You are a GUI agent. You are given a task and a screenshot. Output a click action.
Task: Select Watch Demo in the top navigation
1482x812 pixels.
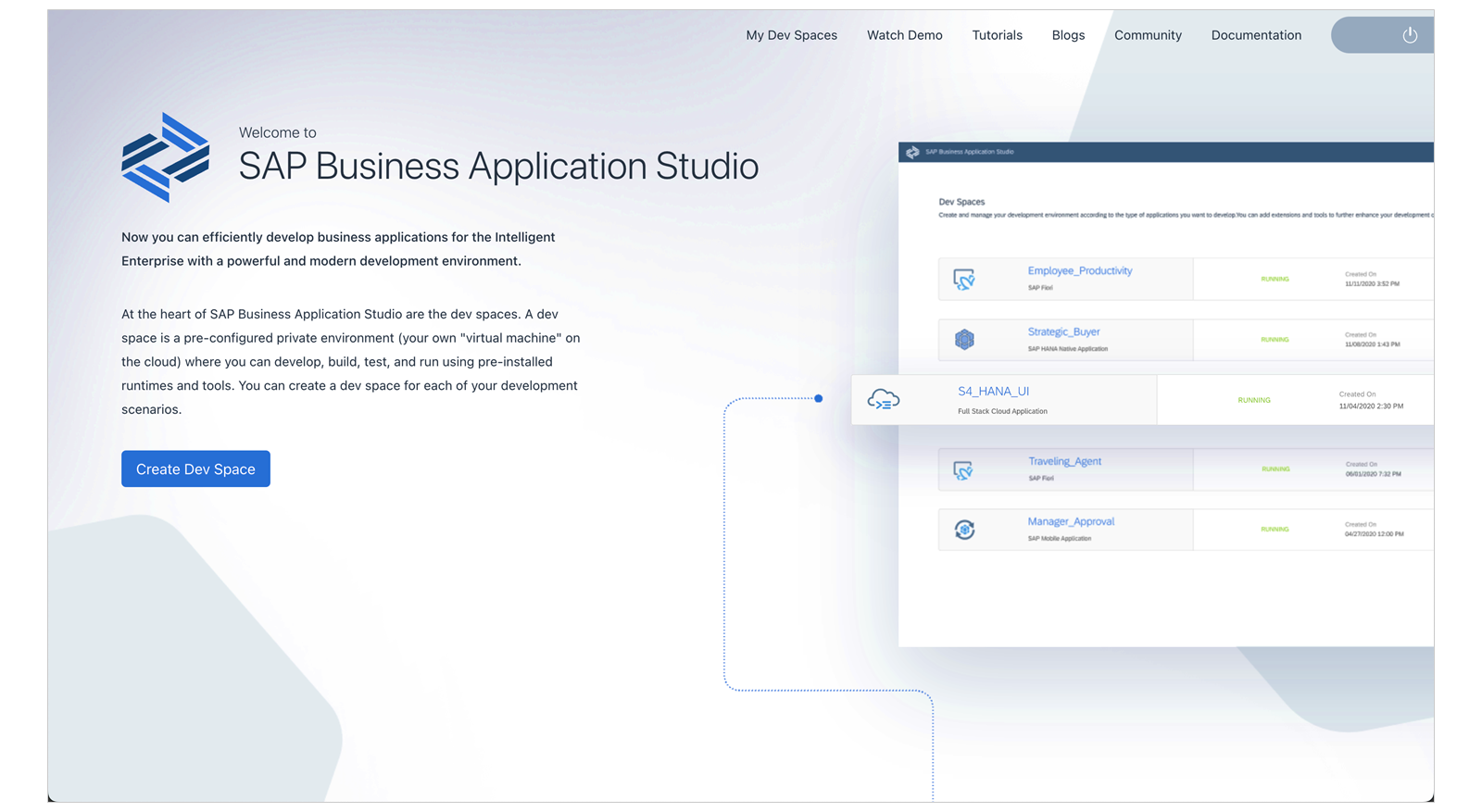(x=905, y=35)
